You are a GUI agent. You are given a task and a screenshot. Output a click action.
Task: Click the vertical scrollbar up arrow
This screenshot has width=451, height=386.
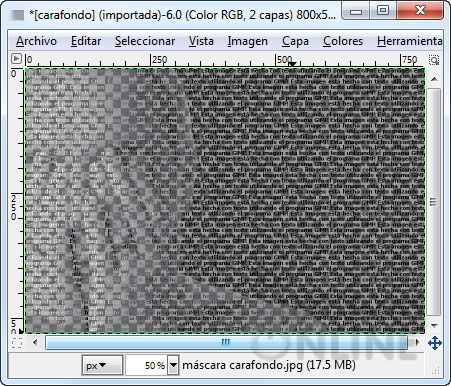tap(434, 79)
